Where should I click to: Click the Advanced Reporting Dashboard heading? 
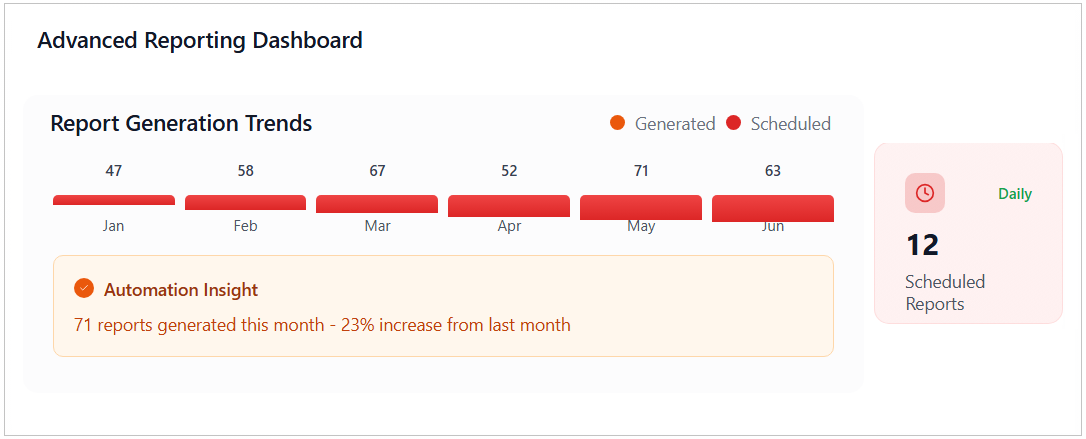coord(200,41)
